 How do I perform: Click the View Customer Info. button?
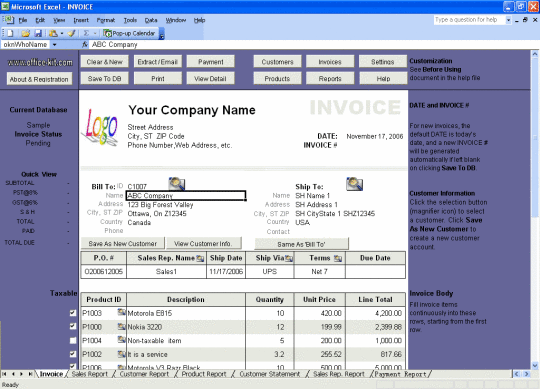[x=204, y=243]
